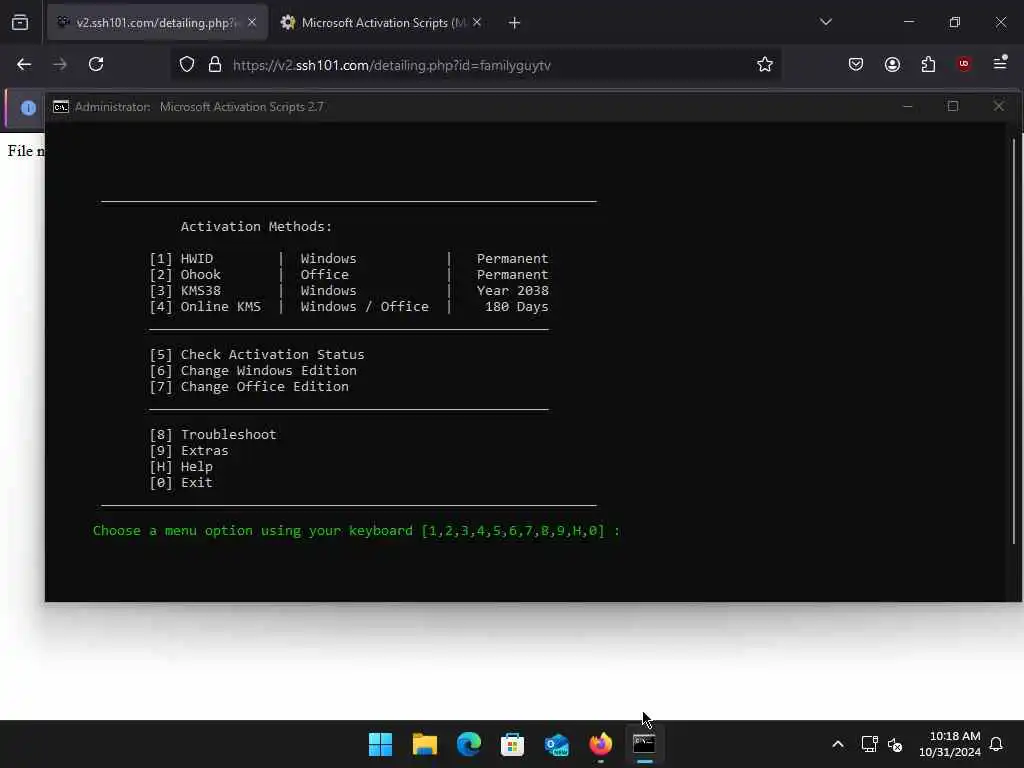This screenshot has height=768, width=1024.
Task: Open the Firefox account icon
Action: click(892, 64)
